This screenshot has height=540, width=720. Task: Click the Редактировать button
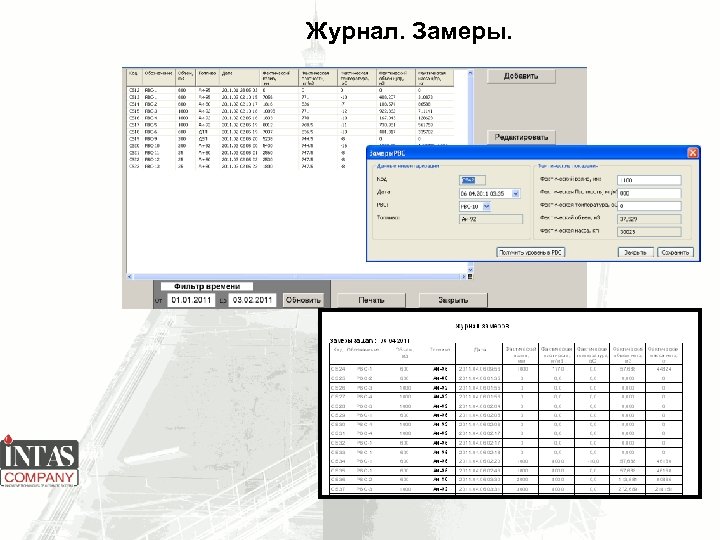click(x=521, y=137)
